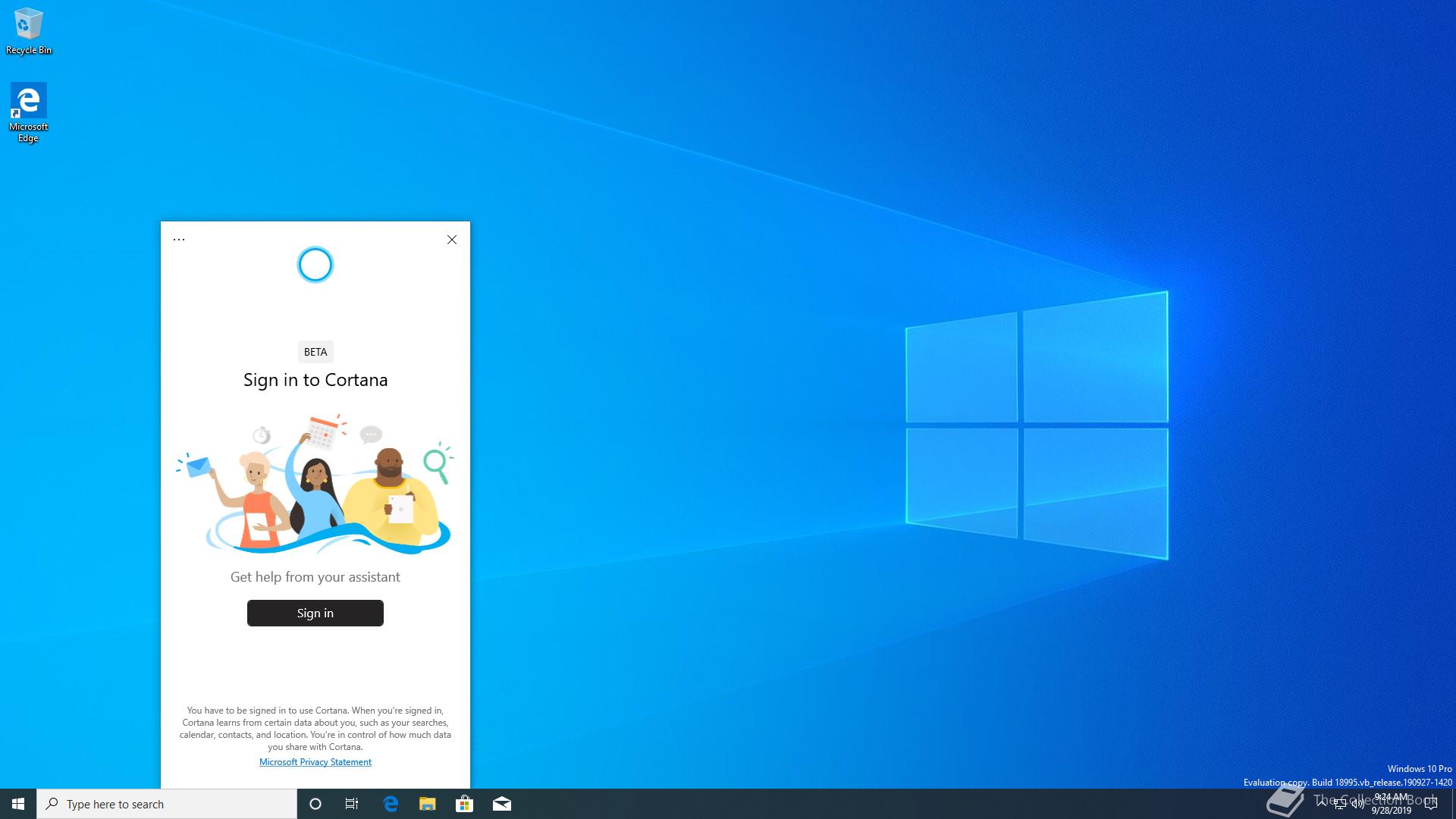Open Microsoft Store from the taskbar

click(464, 804)
